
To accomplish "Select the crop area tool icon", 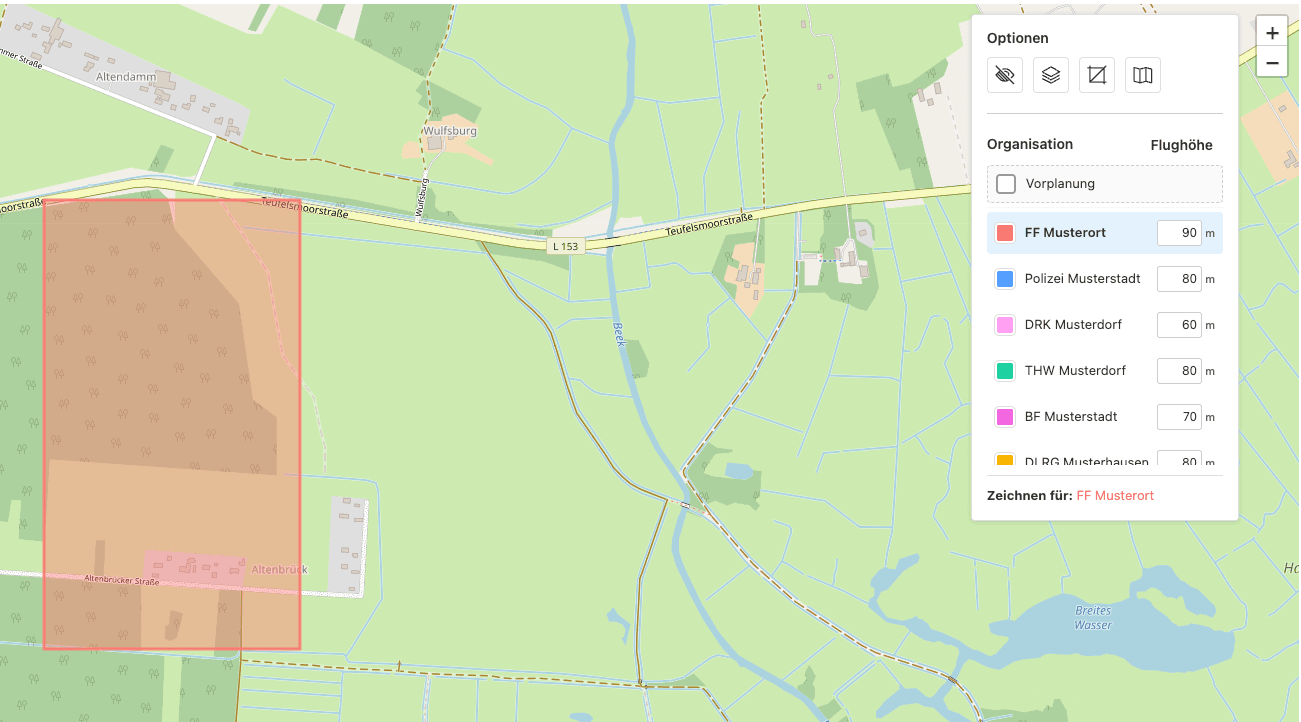I will (1097, 75).
